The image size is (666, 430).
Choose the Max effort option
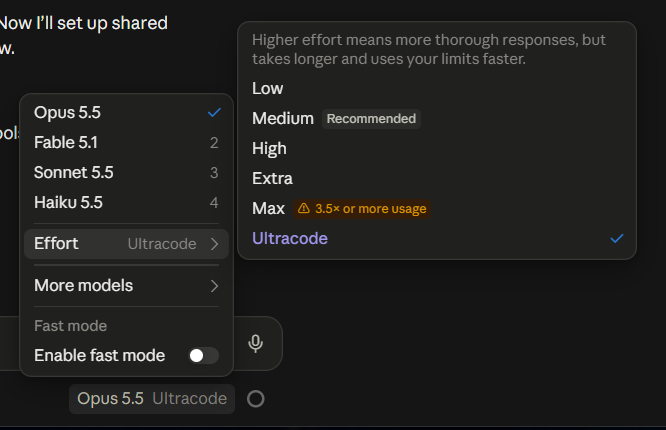[x=437, y=208]
